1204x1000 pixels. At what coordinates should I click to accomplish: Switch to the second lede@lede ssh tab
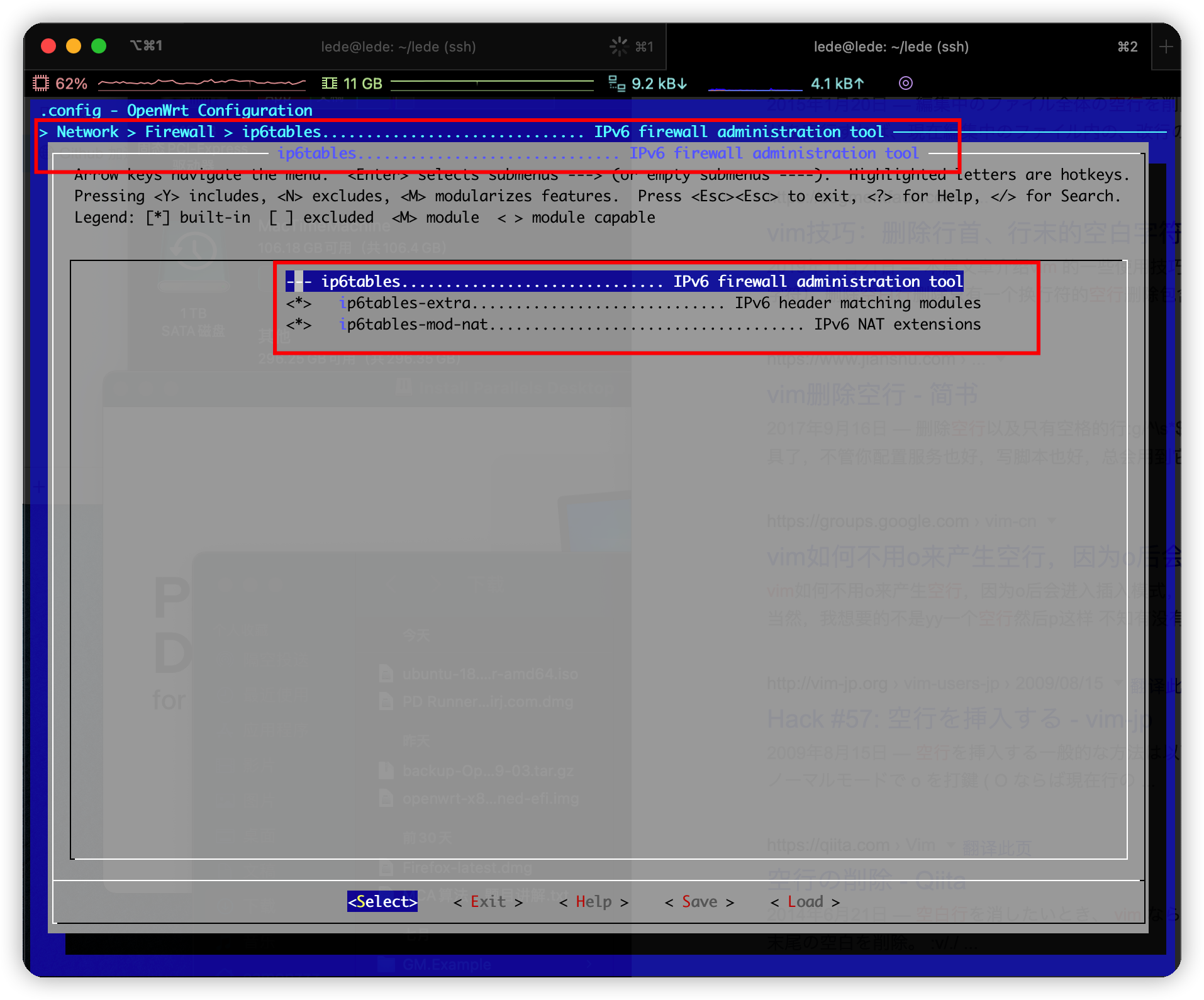pos(891,47)
